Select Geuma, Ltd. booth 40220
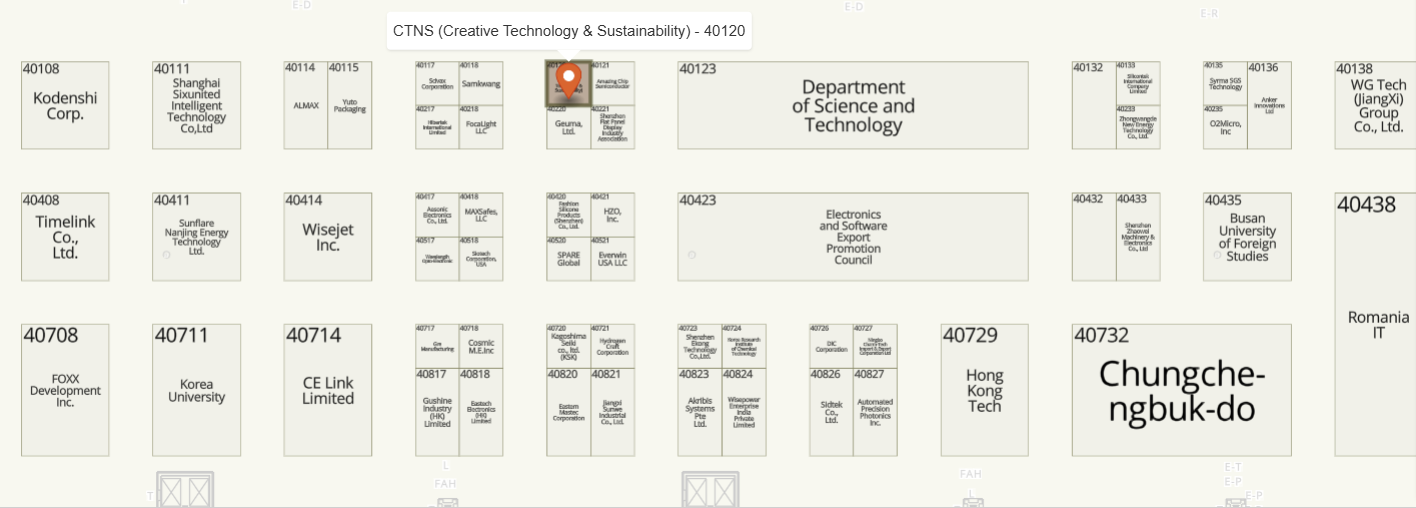 pyautogui.click(x=568, y=127)
